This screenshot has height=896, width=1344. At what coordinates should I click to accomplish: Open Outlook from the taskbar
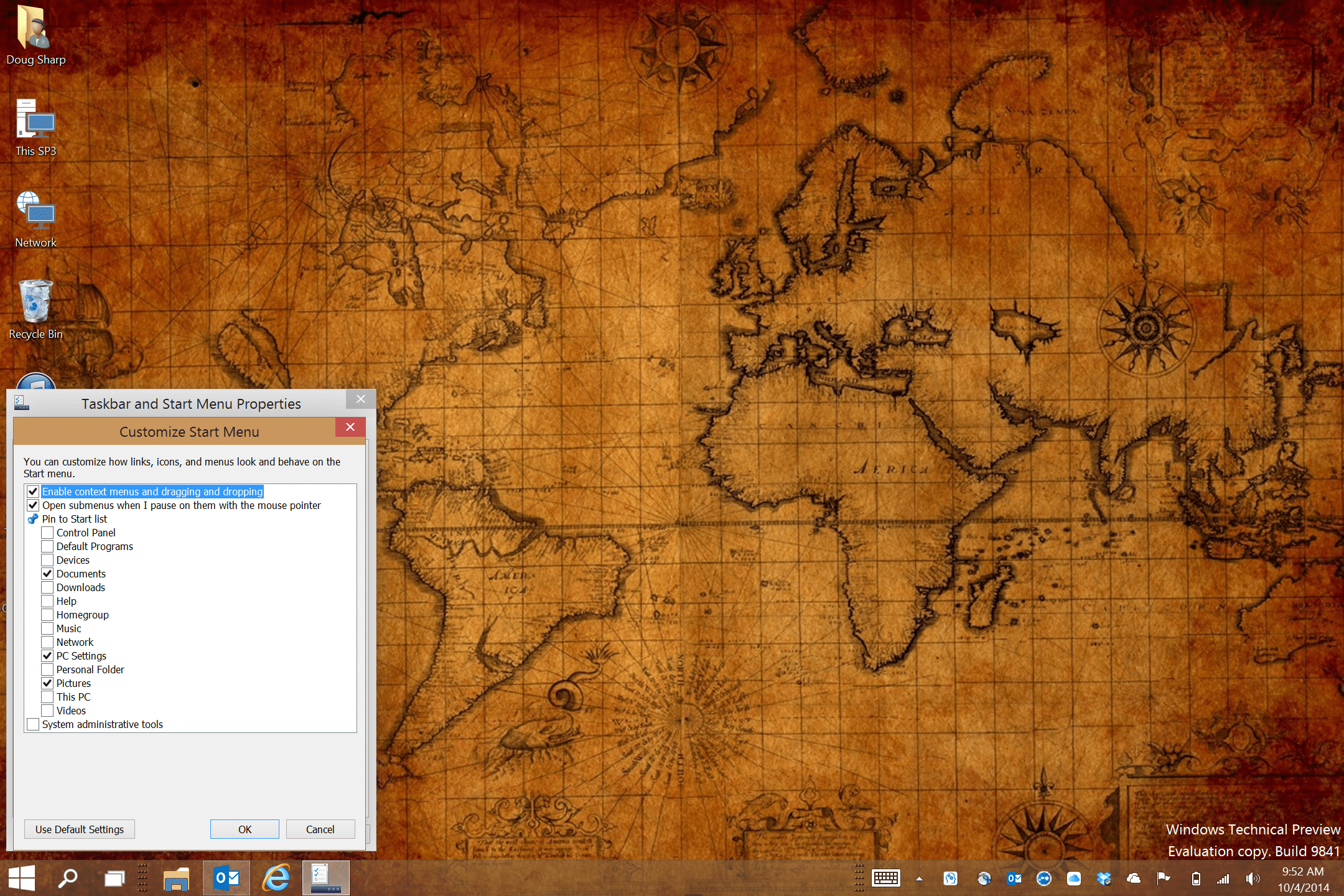226,878
